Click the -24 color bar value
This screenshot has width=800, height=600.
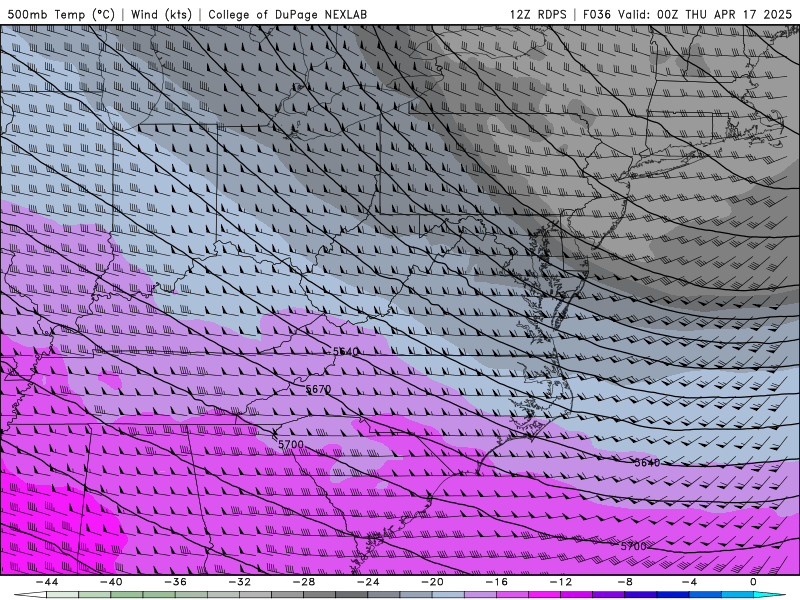(368, 582)
